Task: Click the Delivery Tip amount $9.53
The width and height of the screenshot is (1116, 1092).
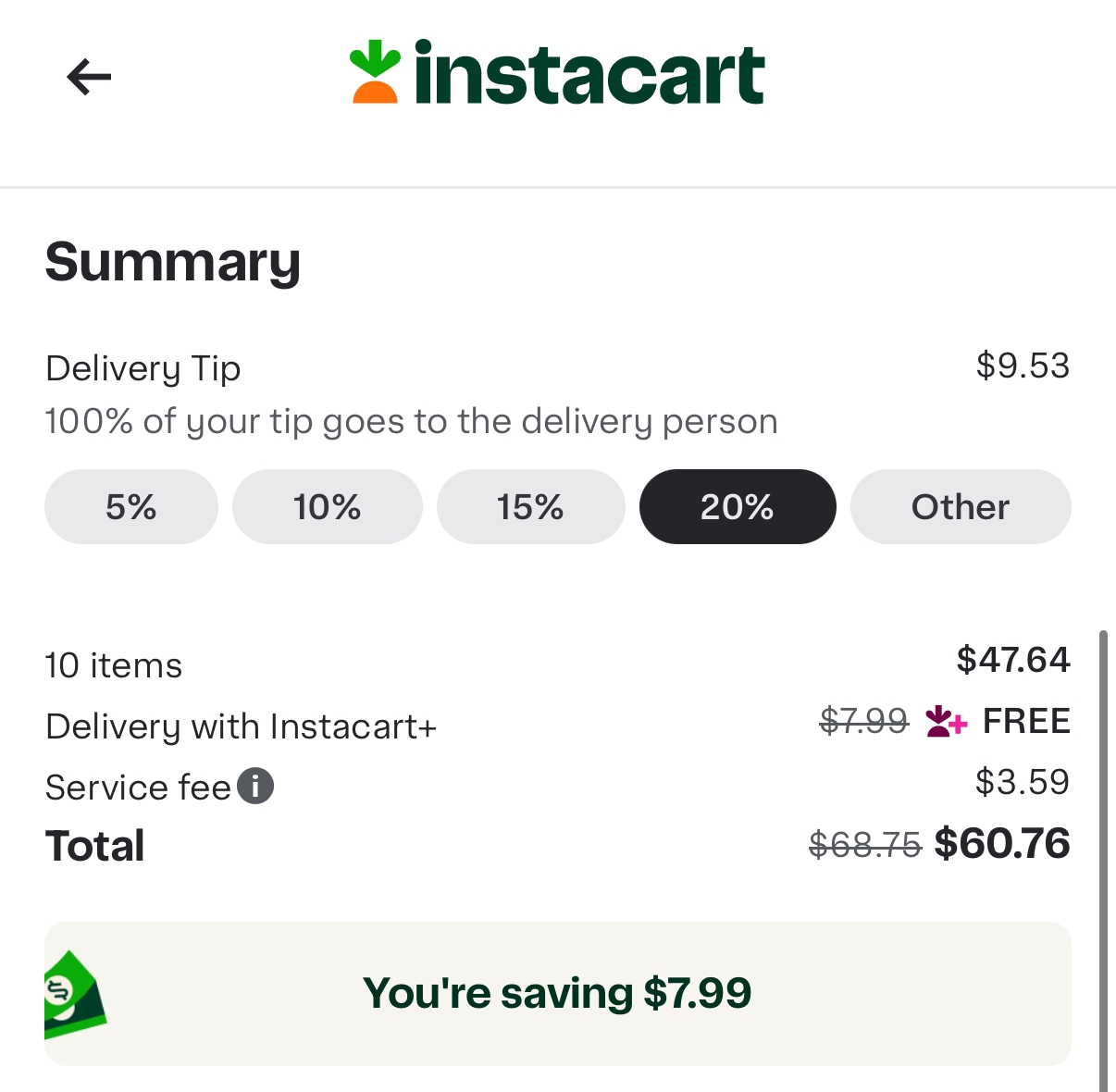Action: click(1023, 366)
